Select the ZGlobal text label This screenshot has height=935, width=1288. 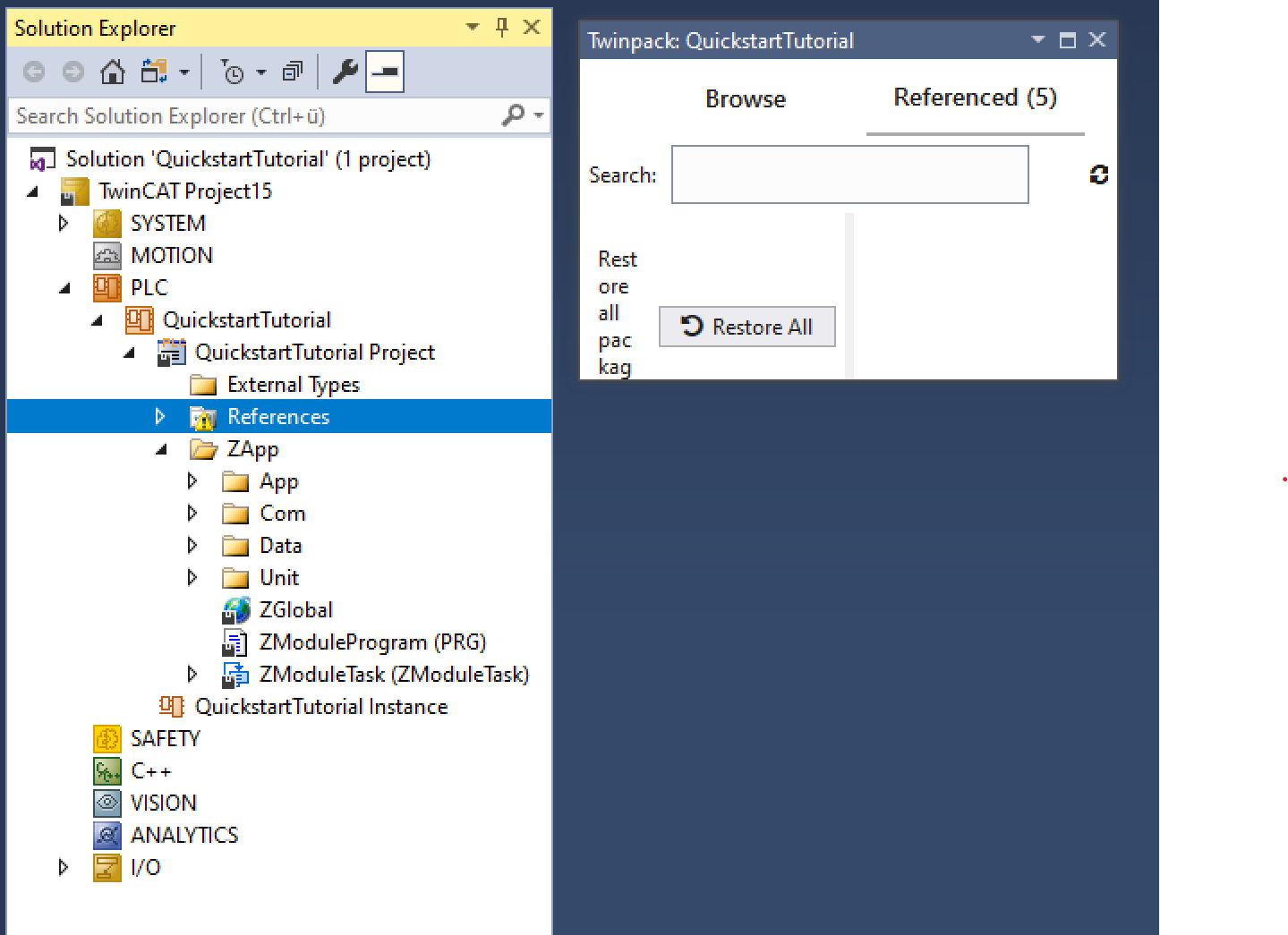coord(295,610)
